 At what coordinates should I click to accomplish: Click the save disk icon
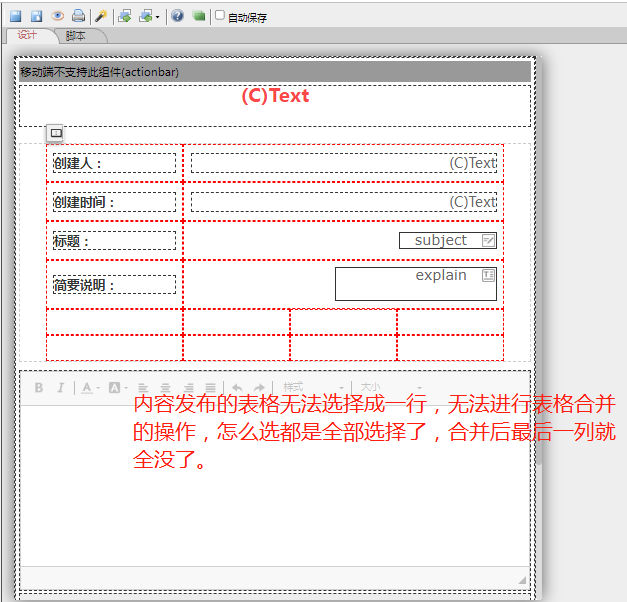tap(16, 16)
